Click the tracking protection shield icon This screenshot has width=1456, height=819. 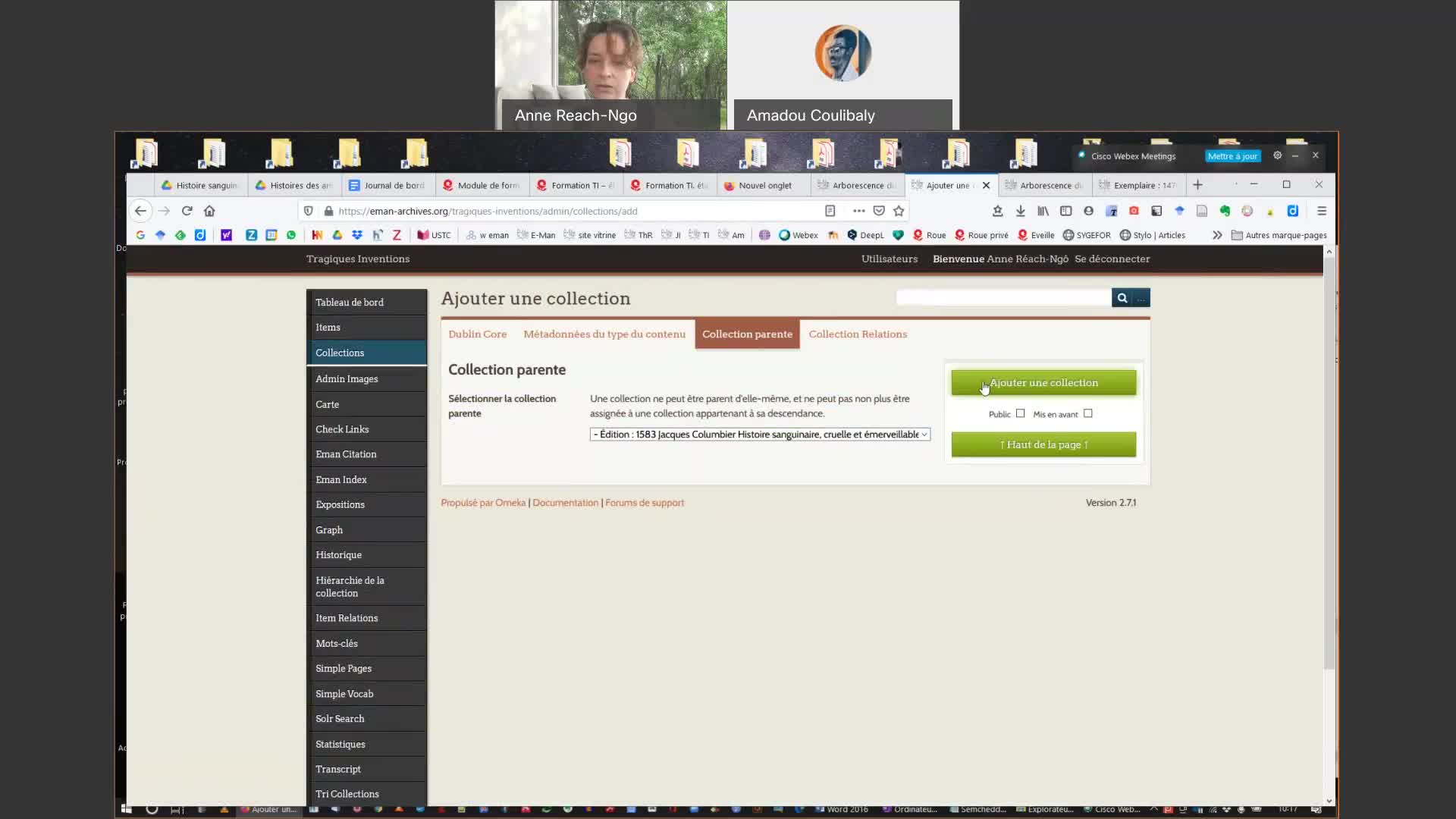click(308, 211)
